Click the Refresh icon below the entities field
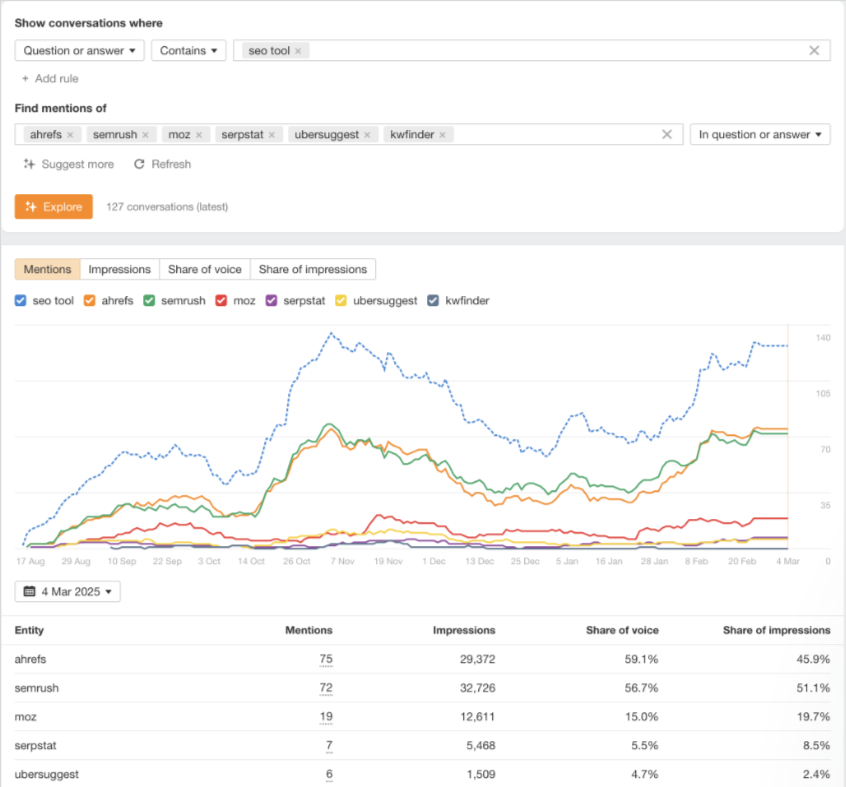 pos(139,165)
